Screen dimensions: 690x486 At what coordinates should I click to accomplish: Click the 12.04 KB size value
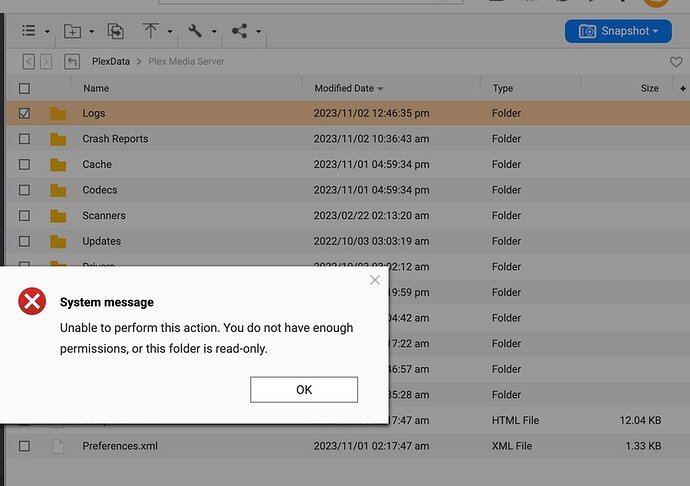click(640, 420)
